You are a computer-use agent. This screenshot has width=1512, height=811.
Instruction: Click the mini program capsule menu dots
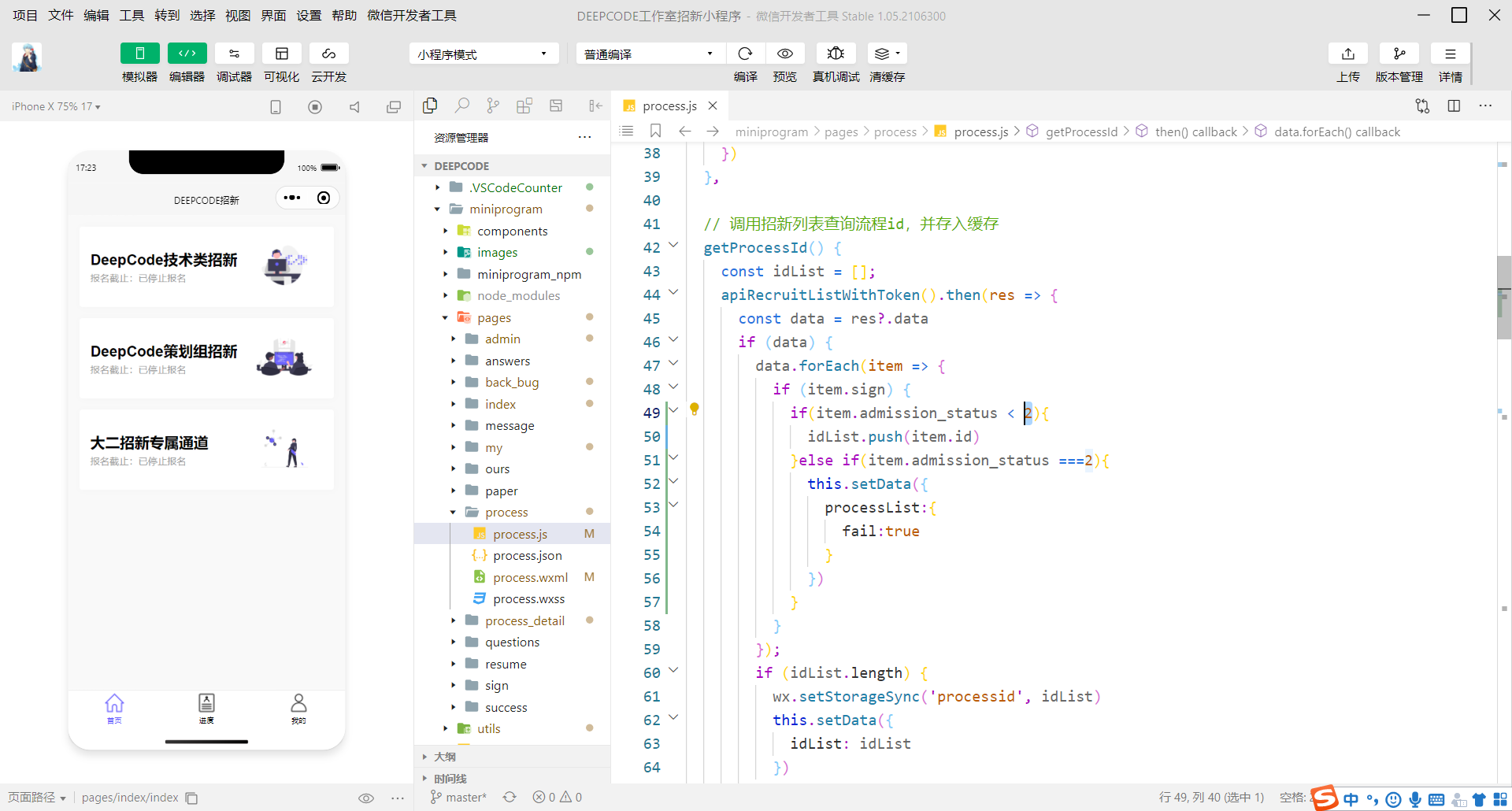[292, 198]
